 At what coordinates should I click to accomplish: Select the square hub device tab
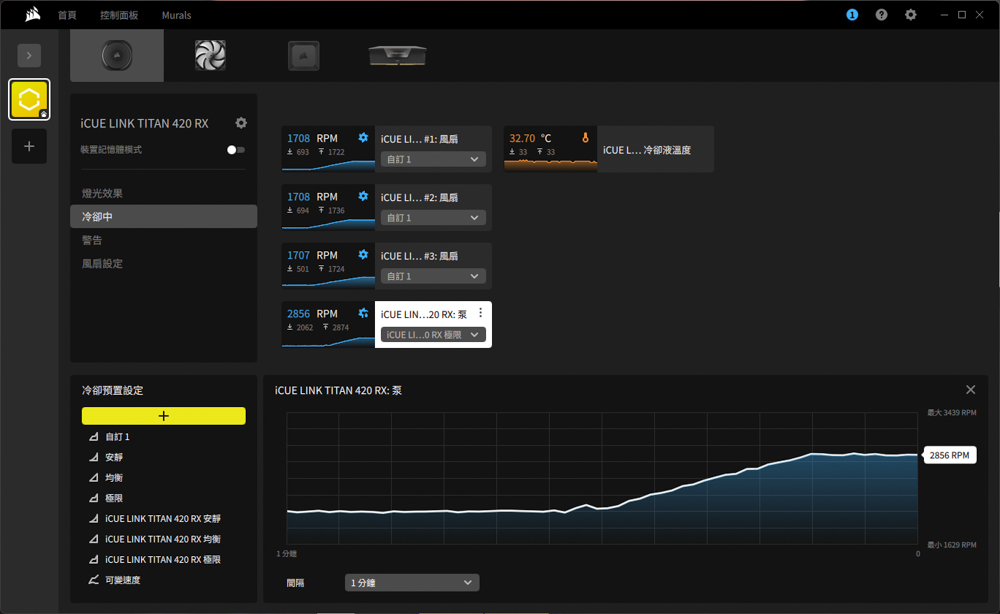click(304, 55)
